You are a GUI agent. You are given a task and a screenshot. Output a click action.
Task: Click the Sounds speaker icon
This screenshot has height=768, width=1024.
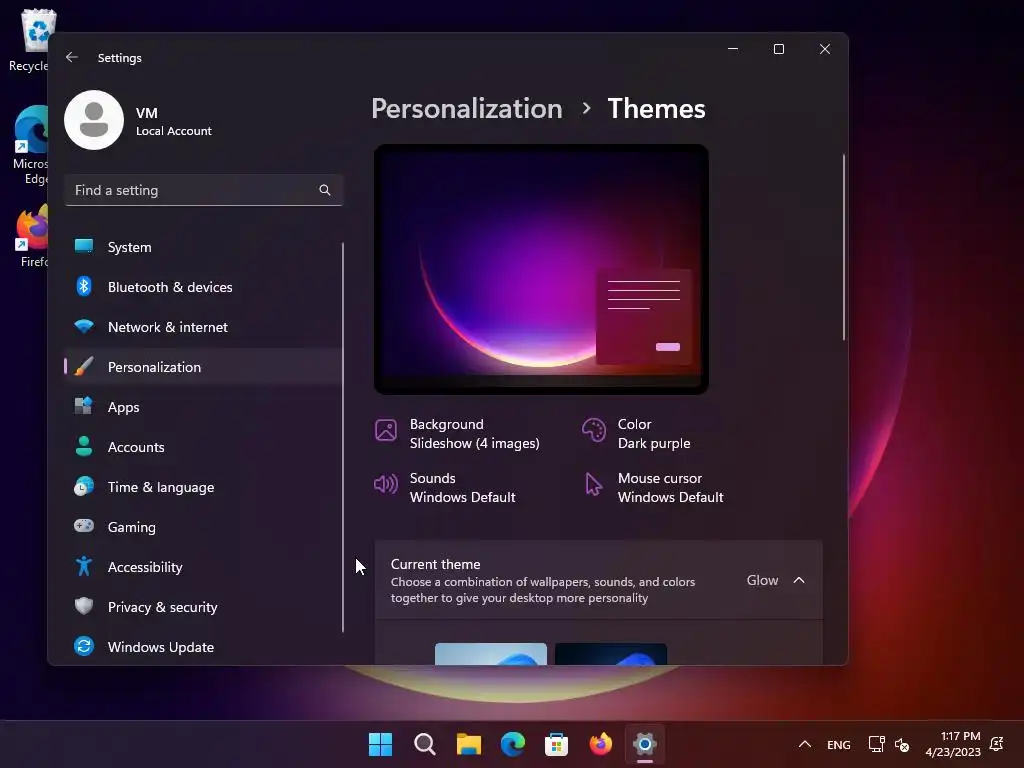(x=386, y=484)
